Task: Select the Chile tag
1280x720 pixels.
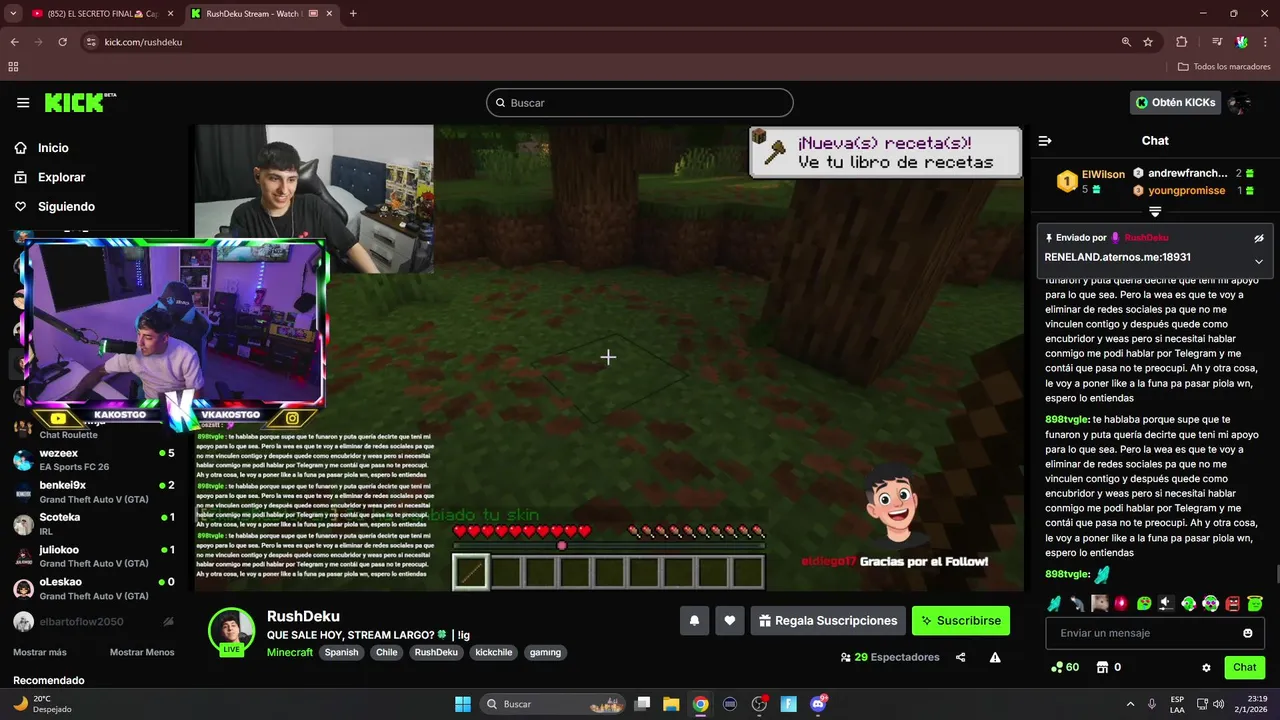Action: point(387,652)
